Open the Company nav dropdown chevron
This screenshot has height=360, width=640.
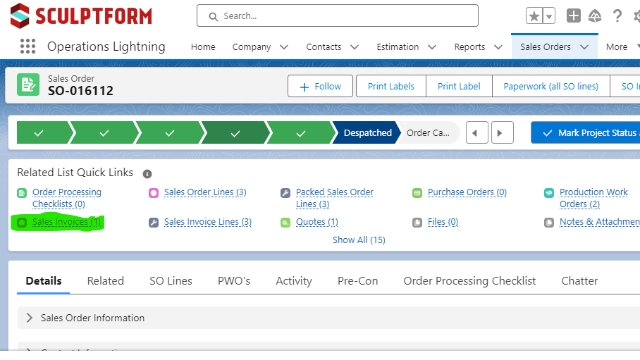pyautogui.click(x=284, y=47)
